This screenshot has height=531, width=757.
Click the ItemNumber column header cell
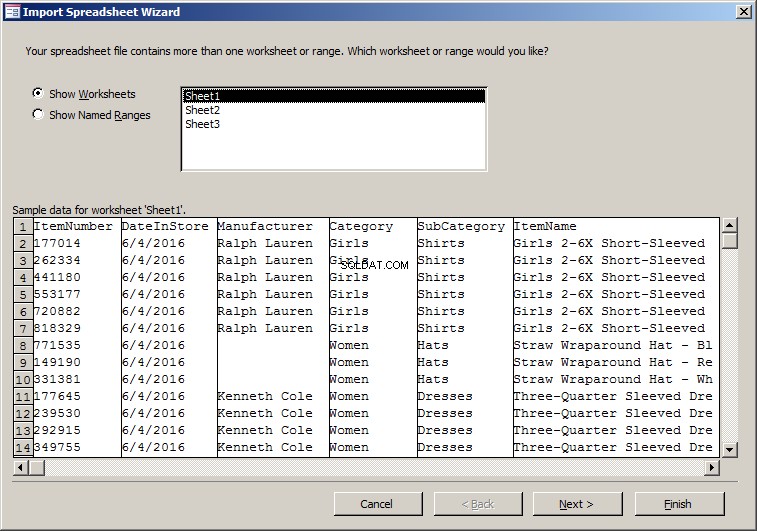[76, 226]
